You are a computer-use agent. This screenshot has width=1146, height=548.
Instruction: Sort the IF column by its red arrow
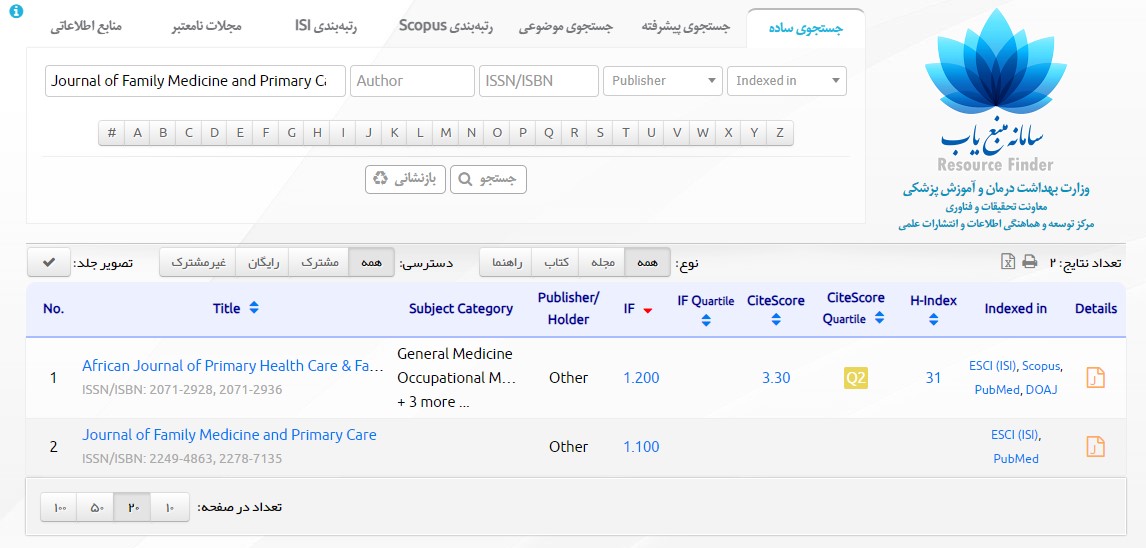pyautogui.click(x=648, y=310)
